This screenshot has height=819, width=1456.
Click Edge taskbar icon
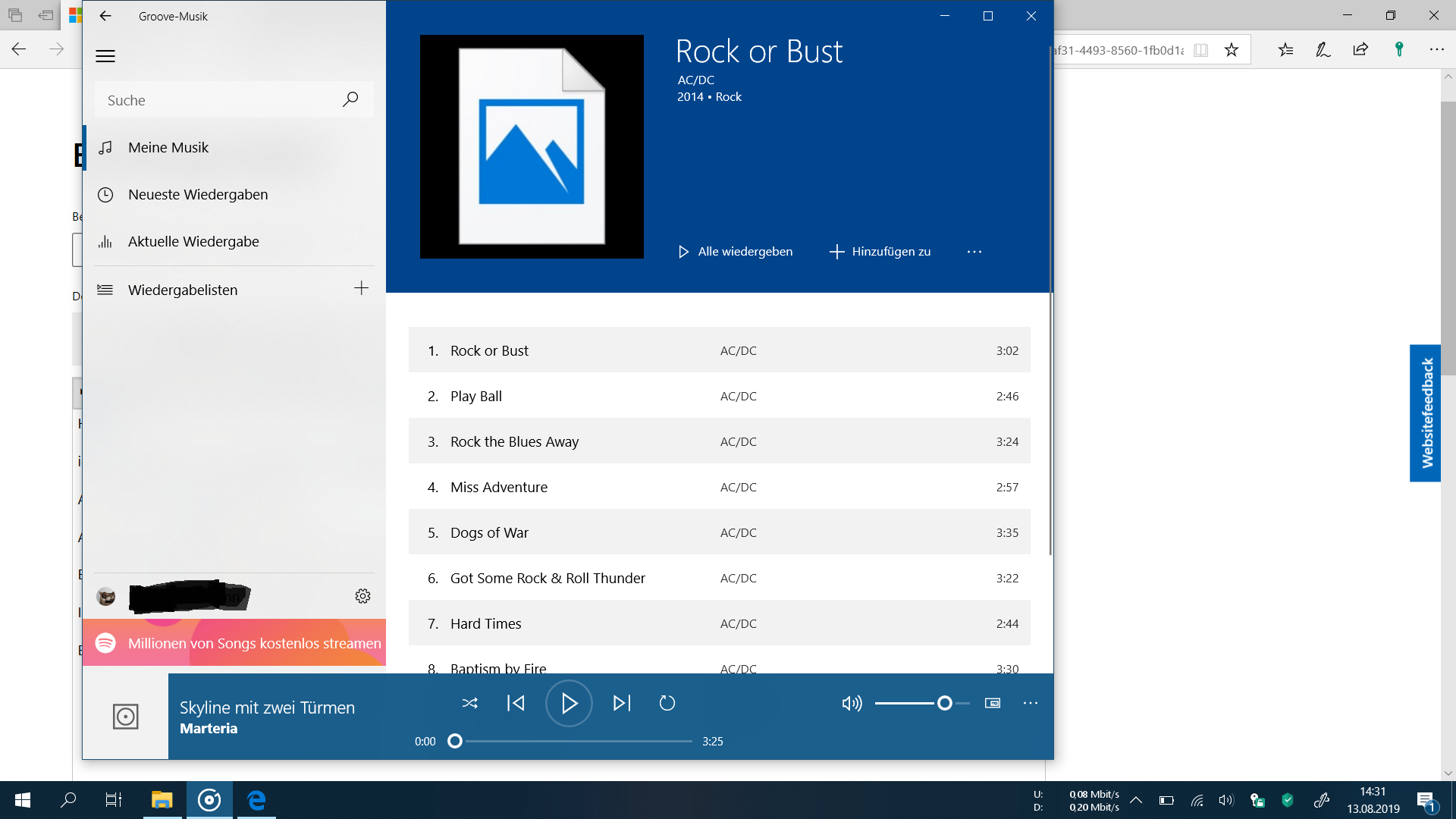(x=256, y=800)
